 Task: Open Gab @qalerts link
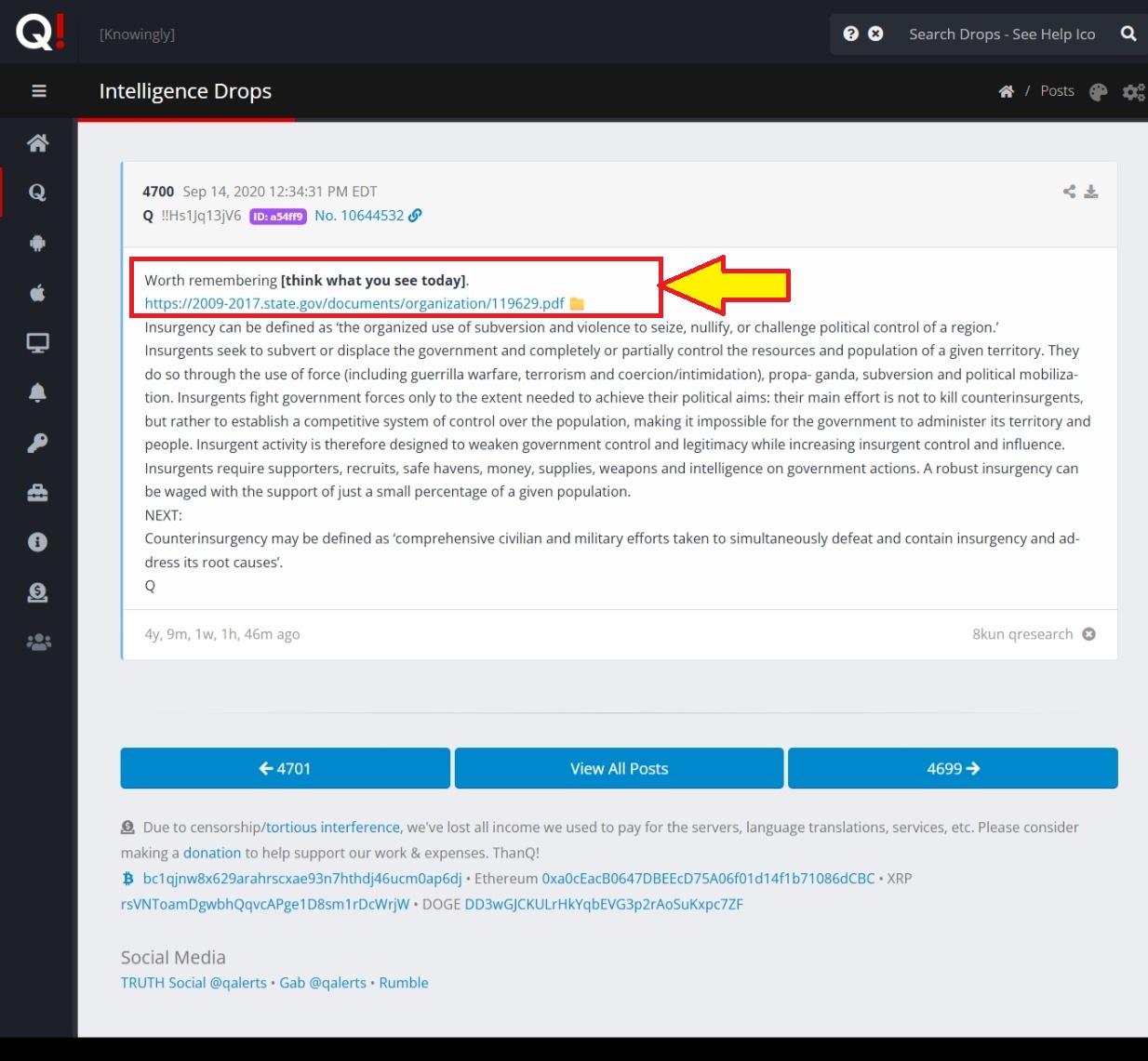[323, 983]
